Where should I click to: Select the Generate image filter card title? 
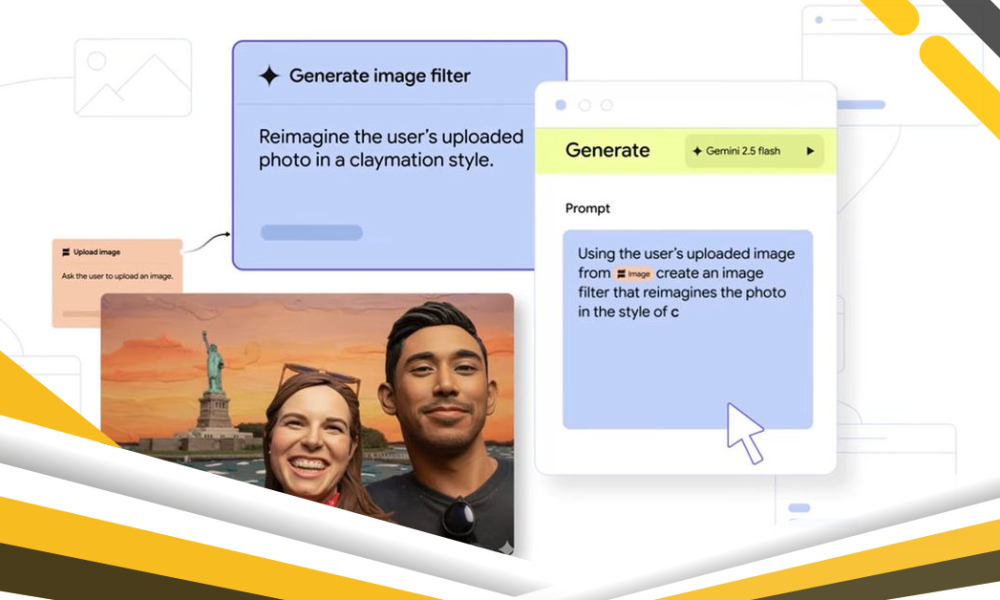[379, 76]
